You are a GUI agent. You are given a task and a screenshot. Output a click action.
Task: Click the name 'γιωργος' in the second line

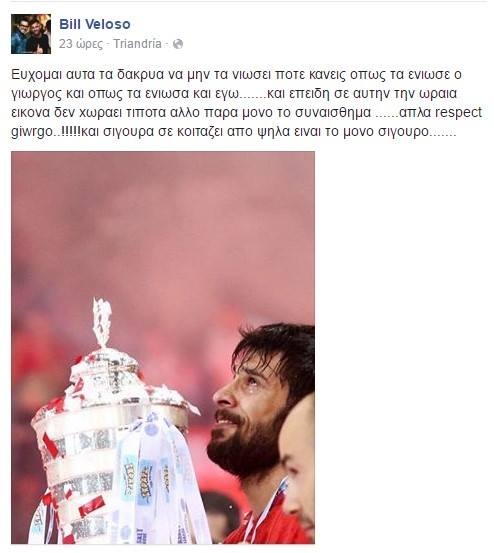pyautogui.click(x=36, y=94)
